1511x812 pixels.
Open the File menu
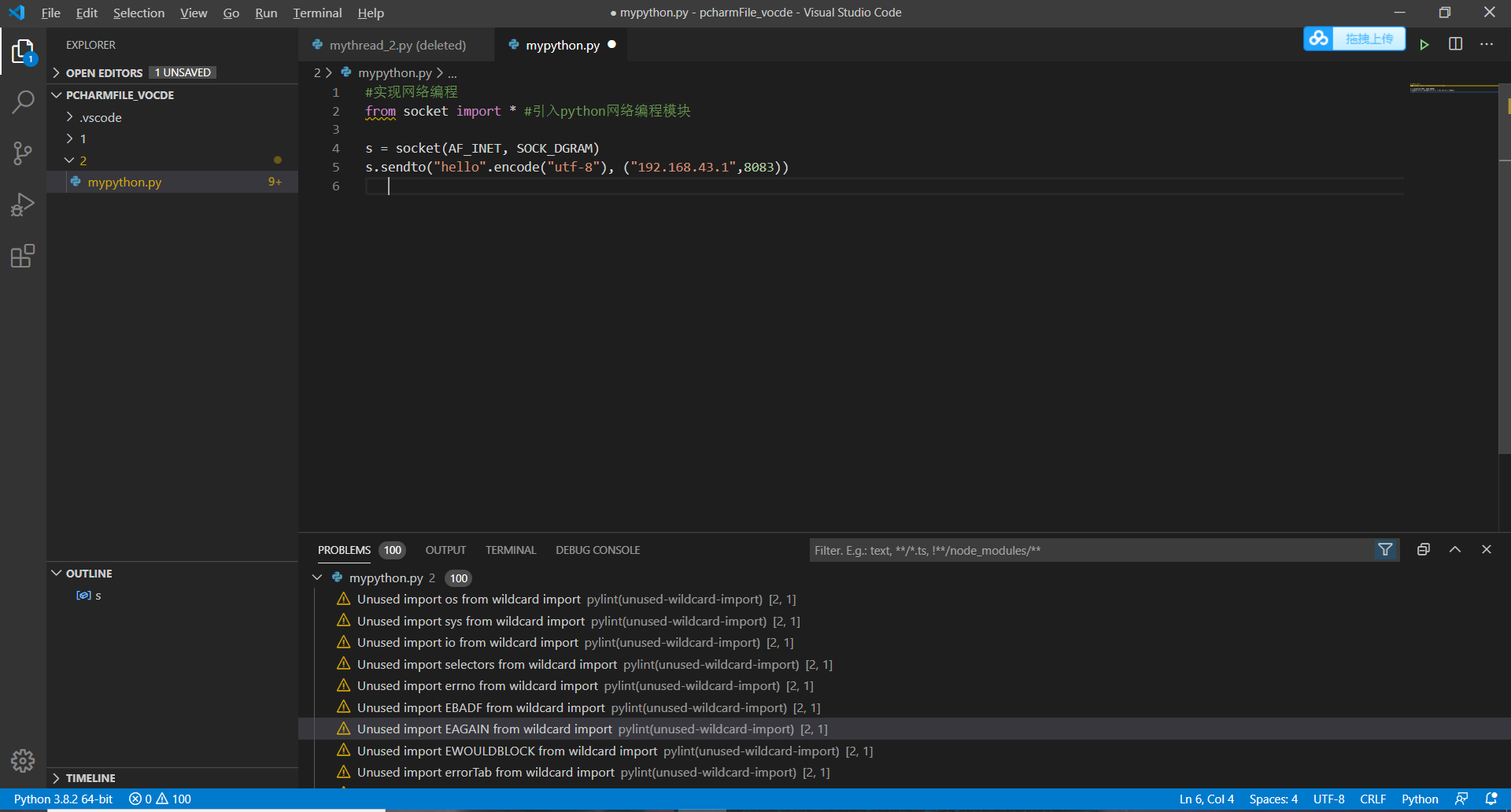51,13
